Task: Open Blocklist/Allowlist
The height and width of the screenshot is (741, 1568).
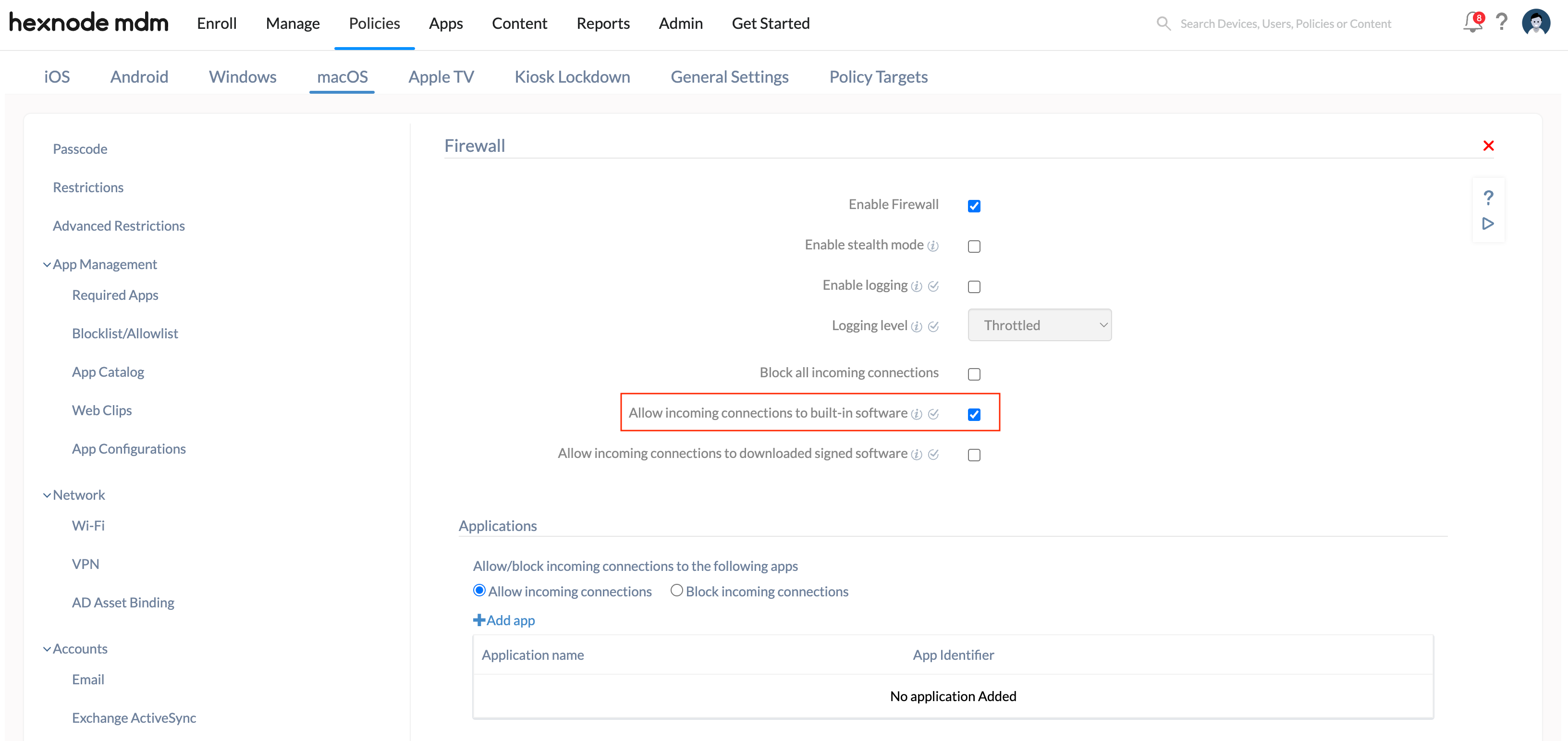Action: [125, 333]
